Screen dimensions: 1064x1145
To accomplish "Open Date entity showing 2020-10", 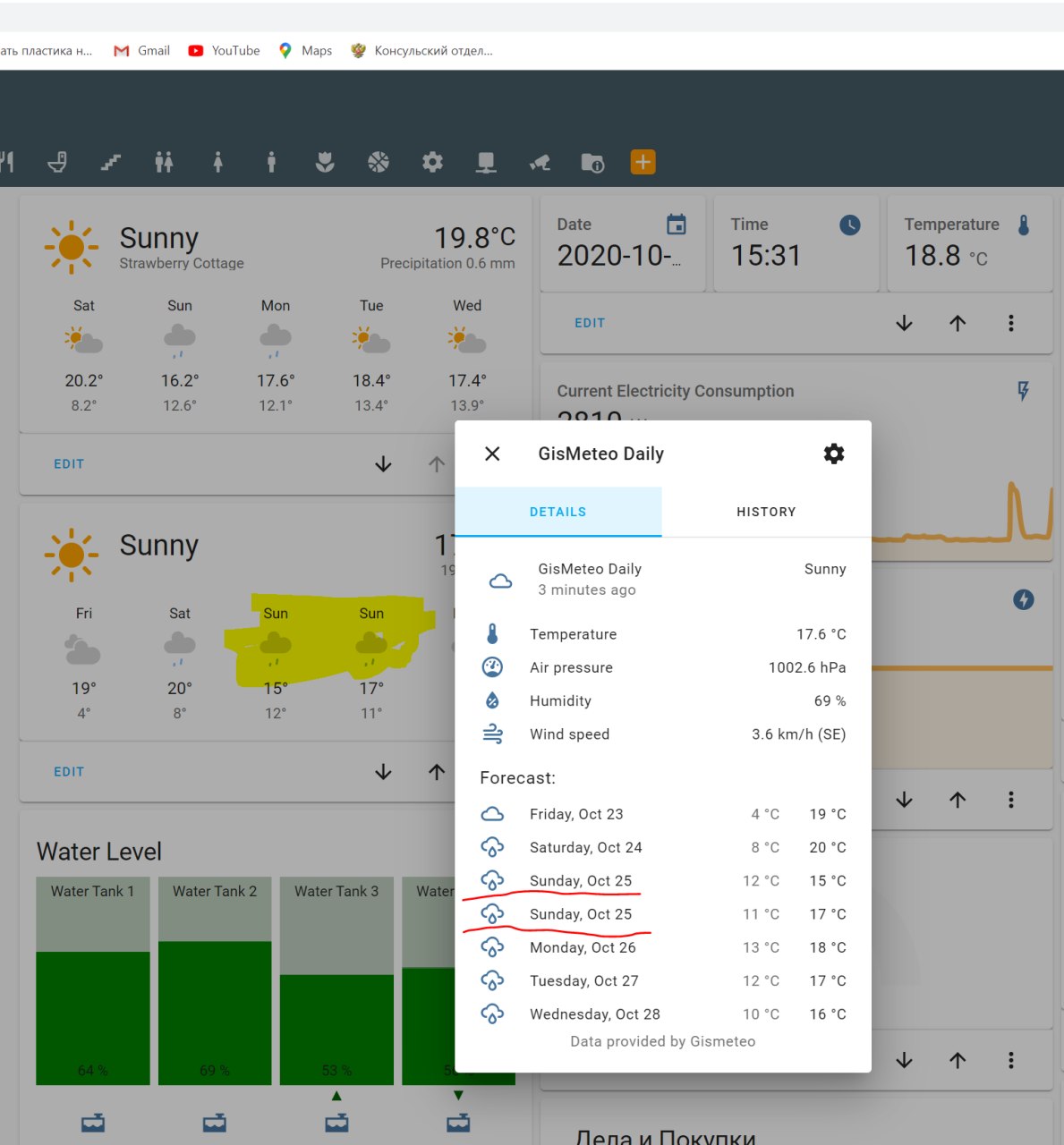I will pyautogui.click(x=623, y=243).
